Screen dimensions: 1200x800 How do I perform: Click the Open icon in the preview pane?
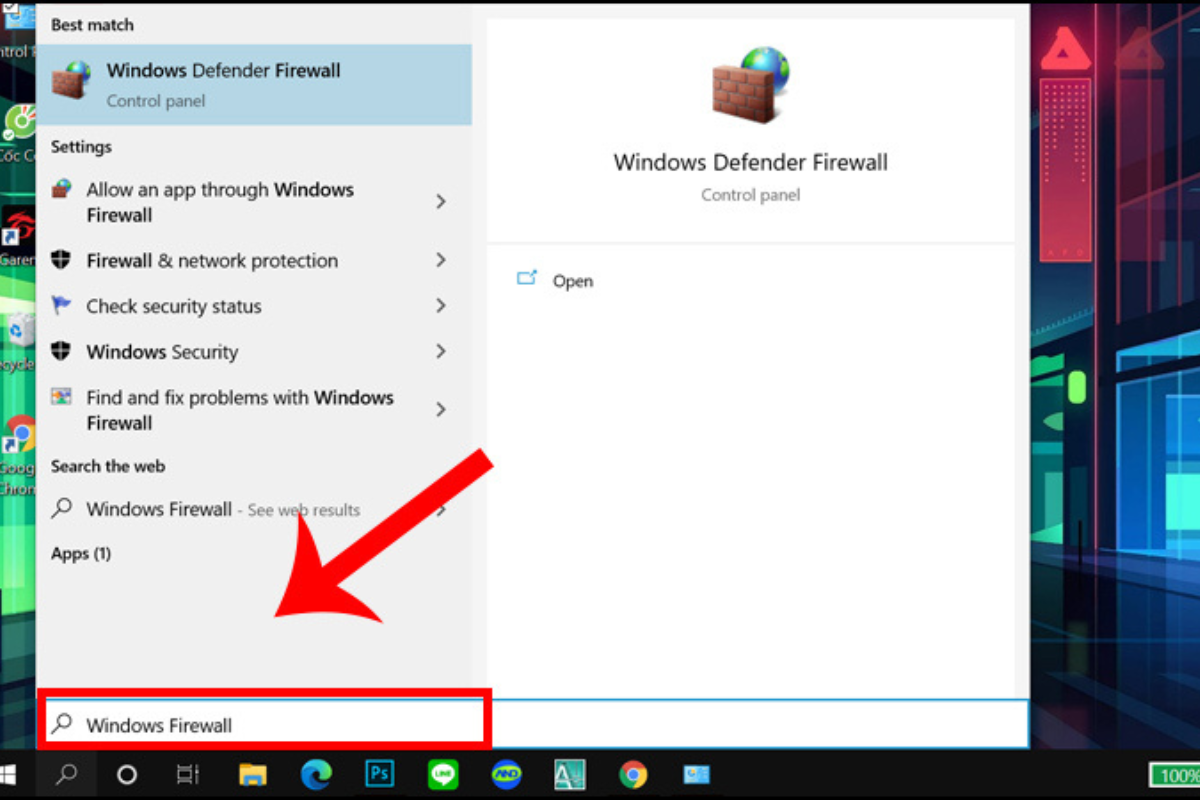point(527,279)
